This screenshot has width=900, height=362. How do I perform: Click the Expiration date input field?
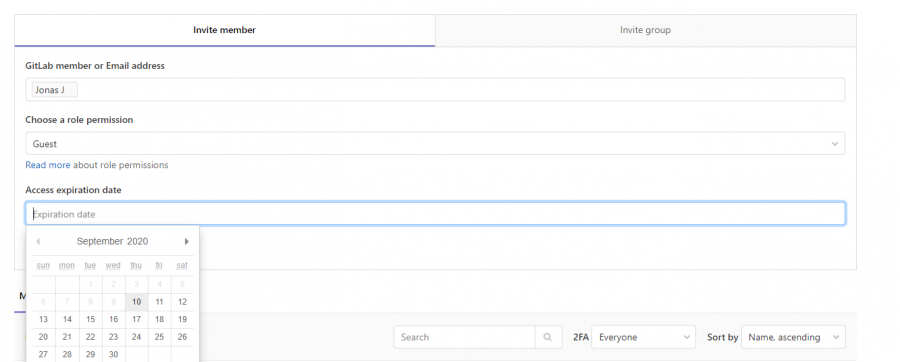435,214
